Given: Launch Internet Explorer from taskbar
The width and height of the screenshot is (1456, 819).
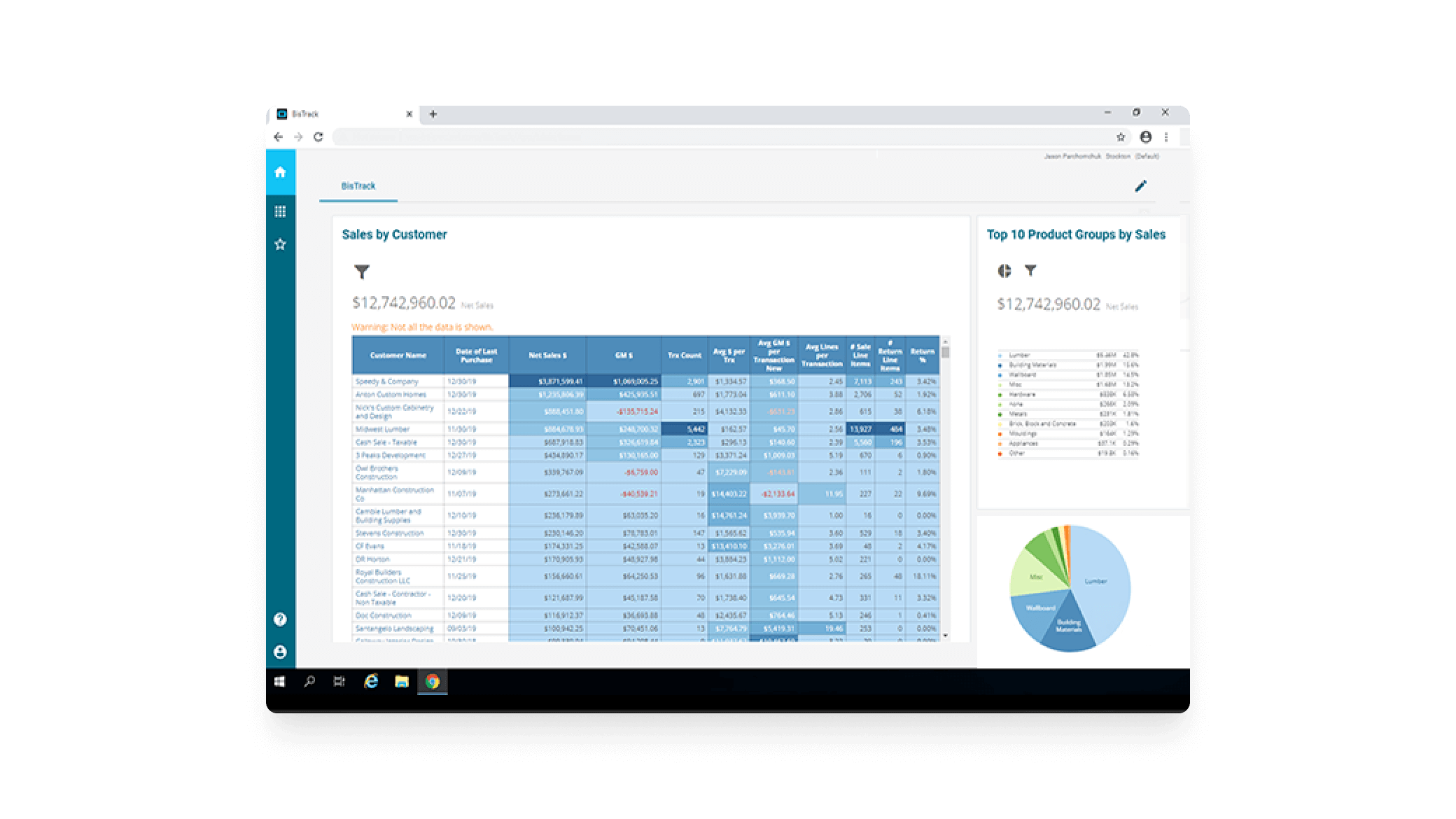Looking at the screenshot, I should pos(371,682).
